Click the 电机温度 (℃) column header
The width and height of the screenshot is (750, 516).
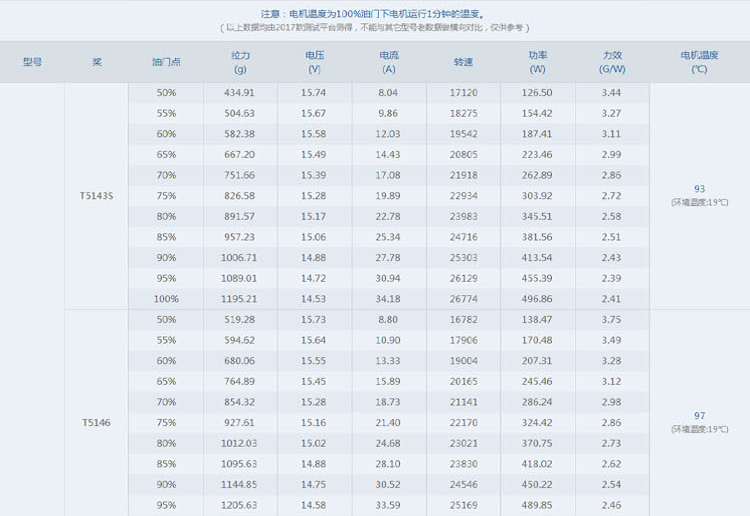pos(699,62)
